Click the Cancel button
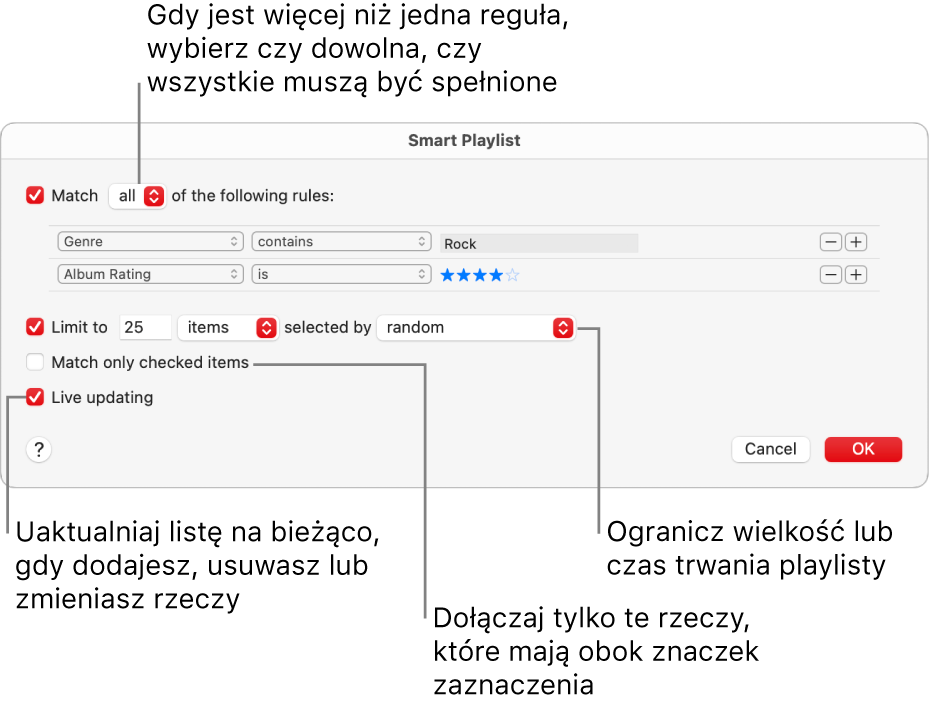931x705 pixels. 771,449
